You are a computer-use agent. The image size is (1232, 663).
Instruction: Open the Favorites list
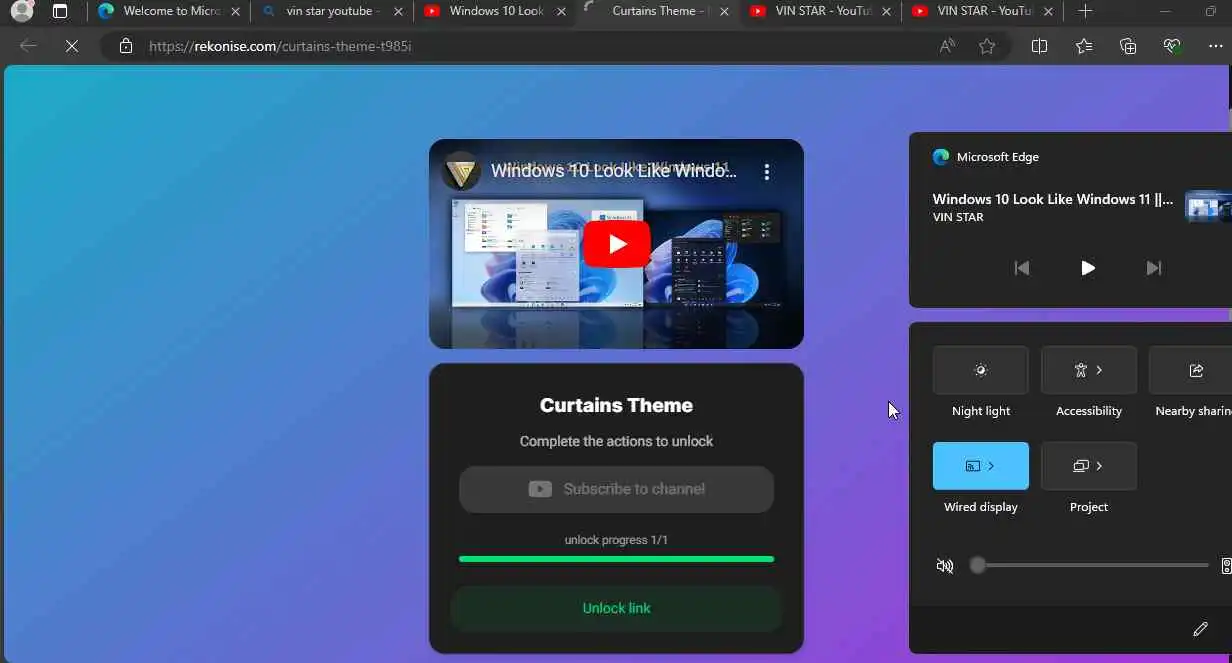tap(1084, 46)
